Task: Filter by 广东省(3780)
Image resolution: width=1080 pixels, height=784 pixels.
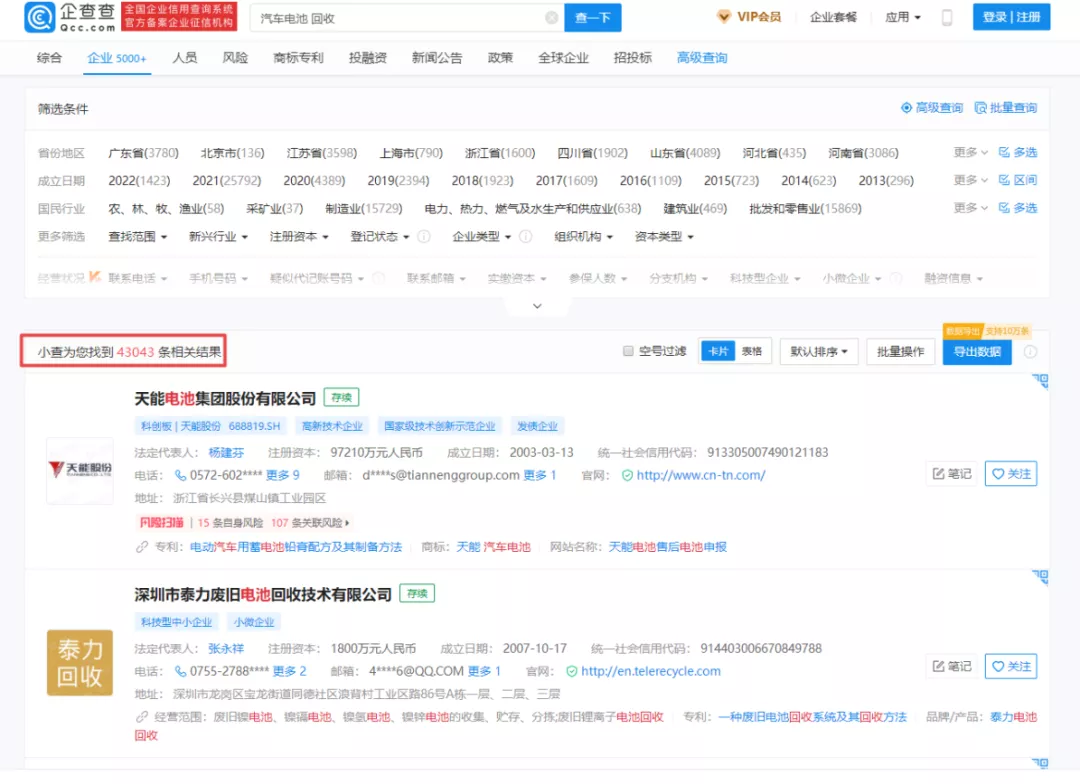Action: coord(143,152)
